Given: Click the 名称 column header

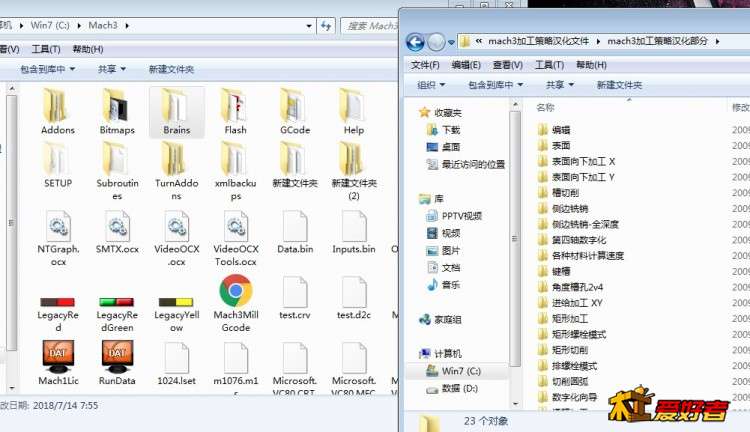Looking at the screenshot, I should (545, 108).
